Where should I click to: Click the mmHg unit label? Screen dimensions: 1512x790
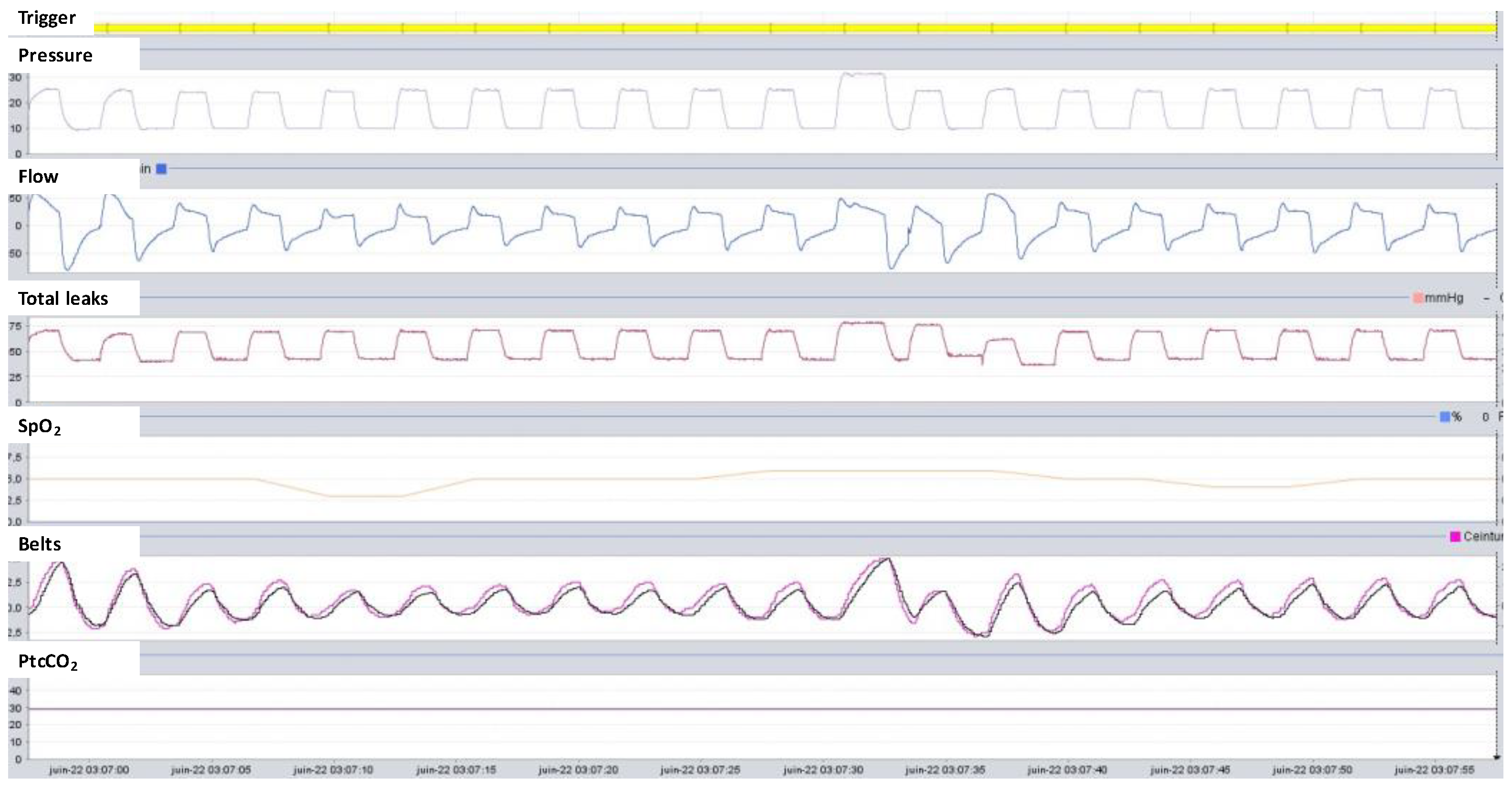pyautogui.click(x=1444, y=298)
